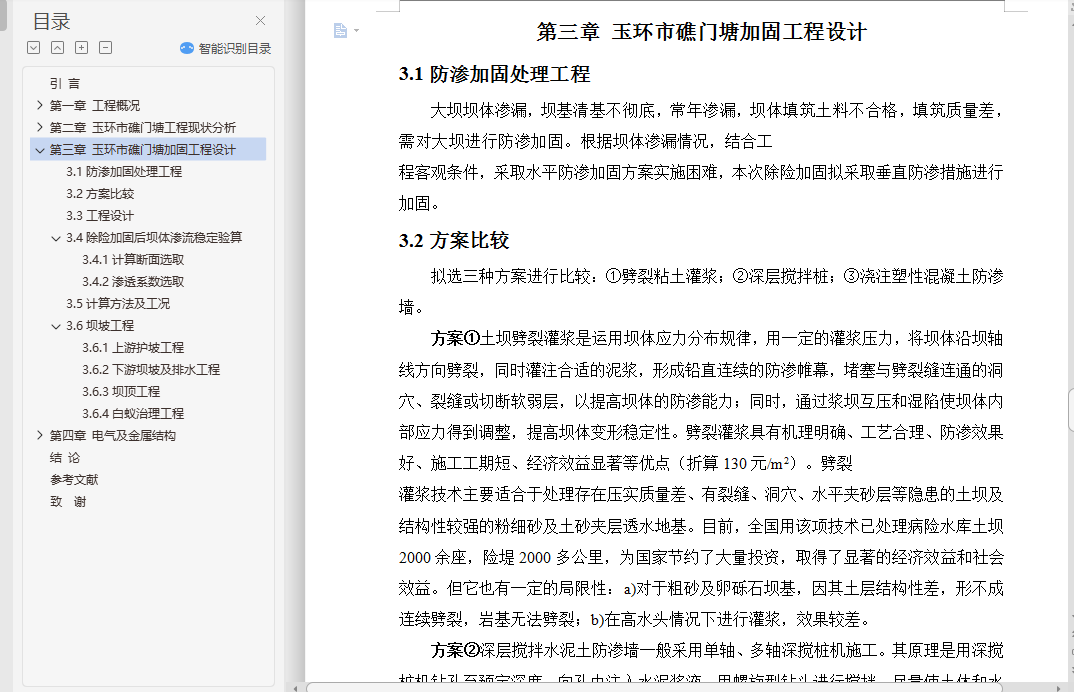
Task: Click 智能识别目录 button text
Action: [235, 48]
